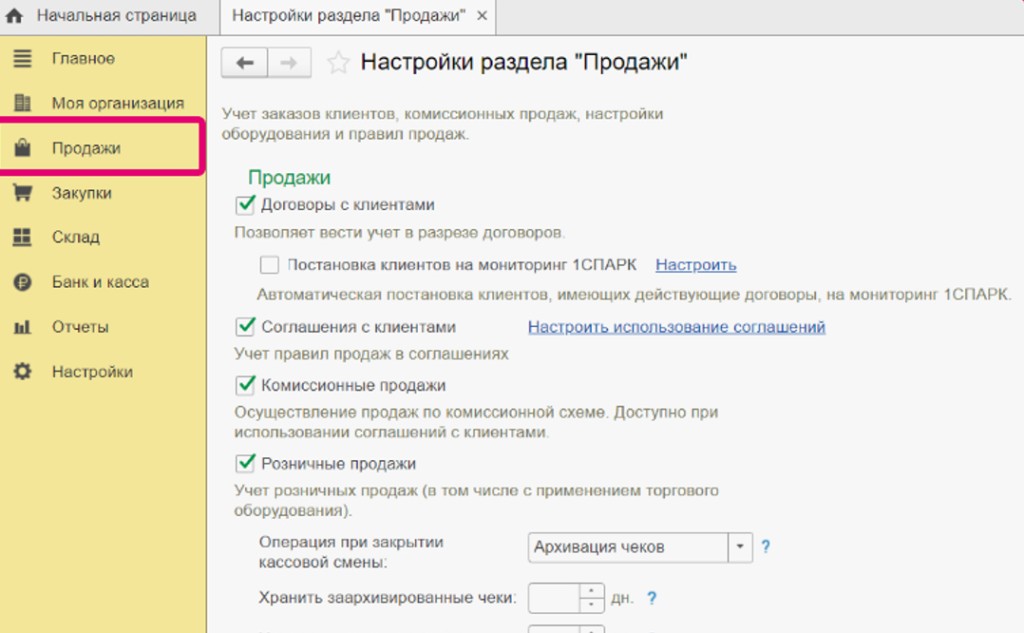Click the Банк и касса ruble icon
The width and height of the screenshot is (1024, 633).
pyautogui.click(x=22, y=283)
